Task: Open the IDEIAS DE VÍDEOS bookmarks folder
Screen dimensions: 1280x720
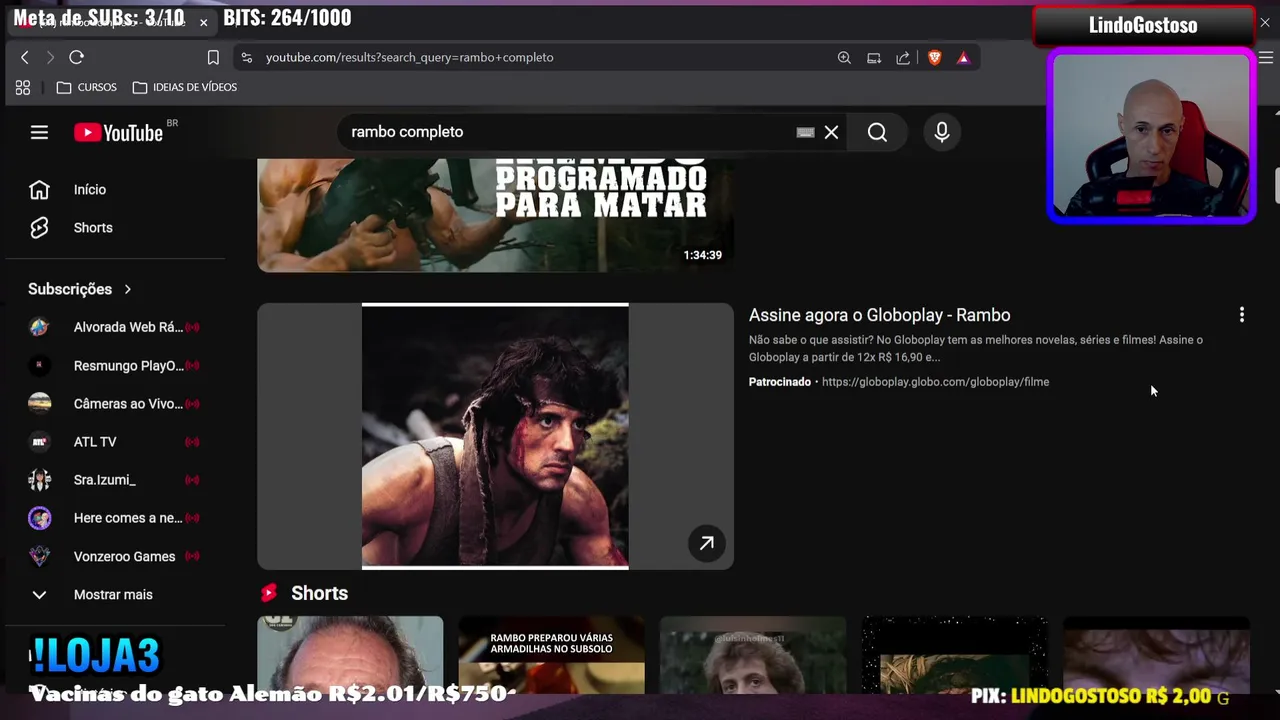Action: [185, 87]
